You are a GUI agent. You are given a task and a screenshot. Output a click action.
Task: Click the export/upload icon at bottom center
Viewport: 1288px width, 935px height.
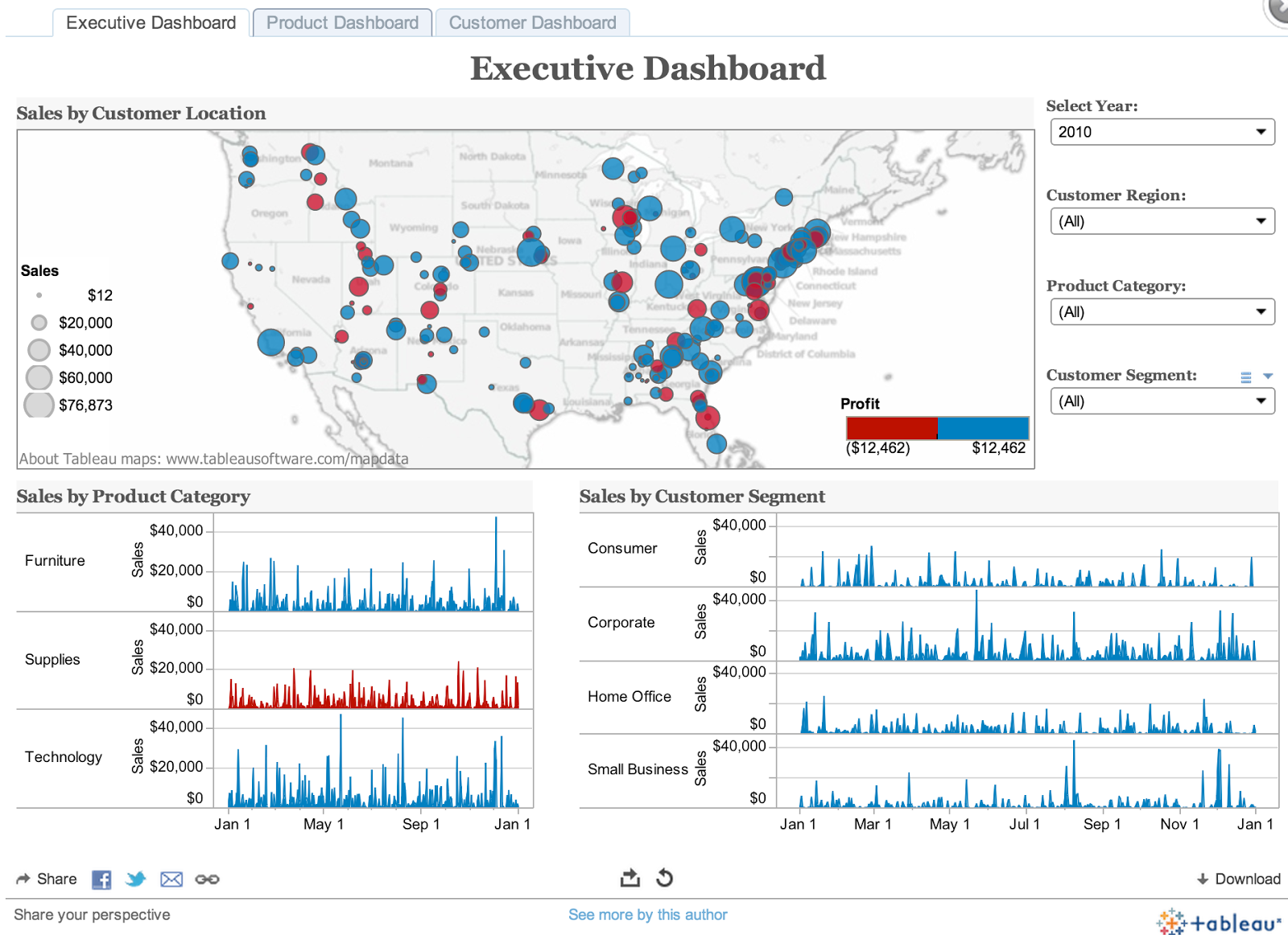[x=631, y=878]
